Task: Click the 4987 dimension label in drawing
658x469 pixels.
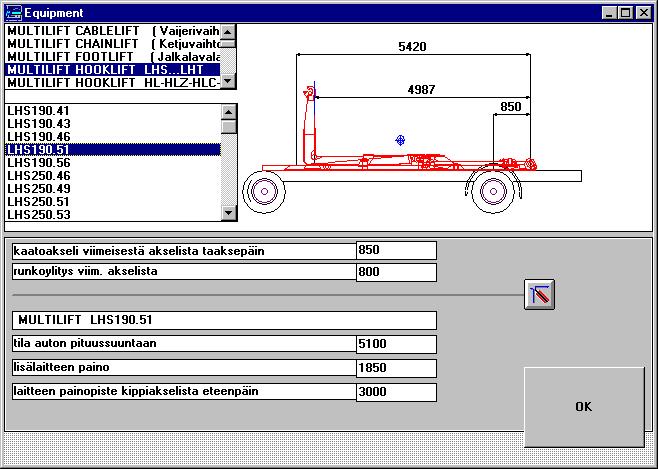Action: click(421, 89)
